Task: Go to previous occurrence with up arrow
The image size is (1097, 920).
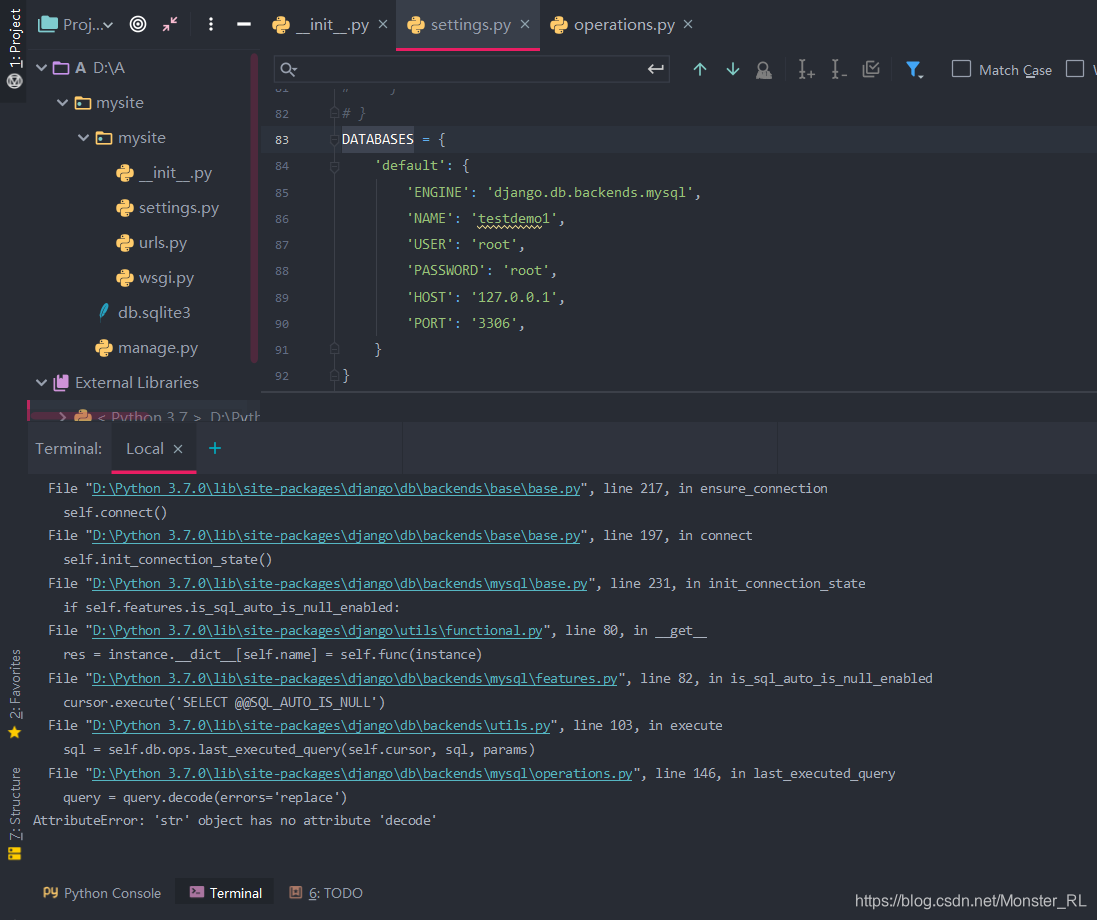Action: coord(699,69)
